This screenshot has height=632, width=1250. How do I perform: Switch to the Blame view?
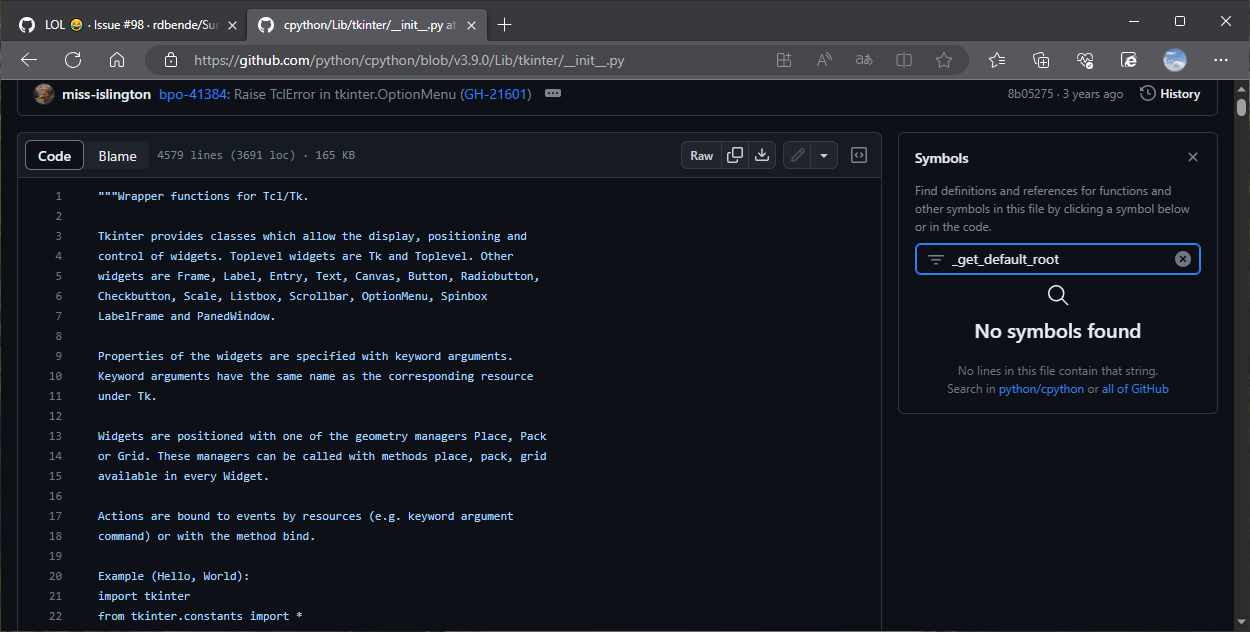[117, 155]
